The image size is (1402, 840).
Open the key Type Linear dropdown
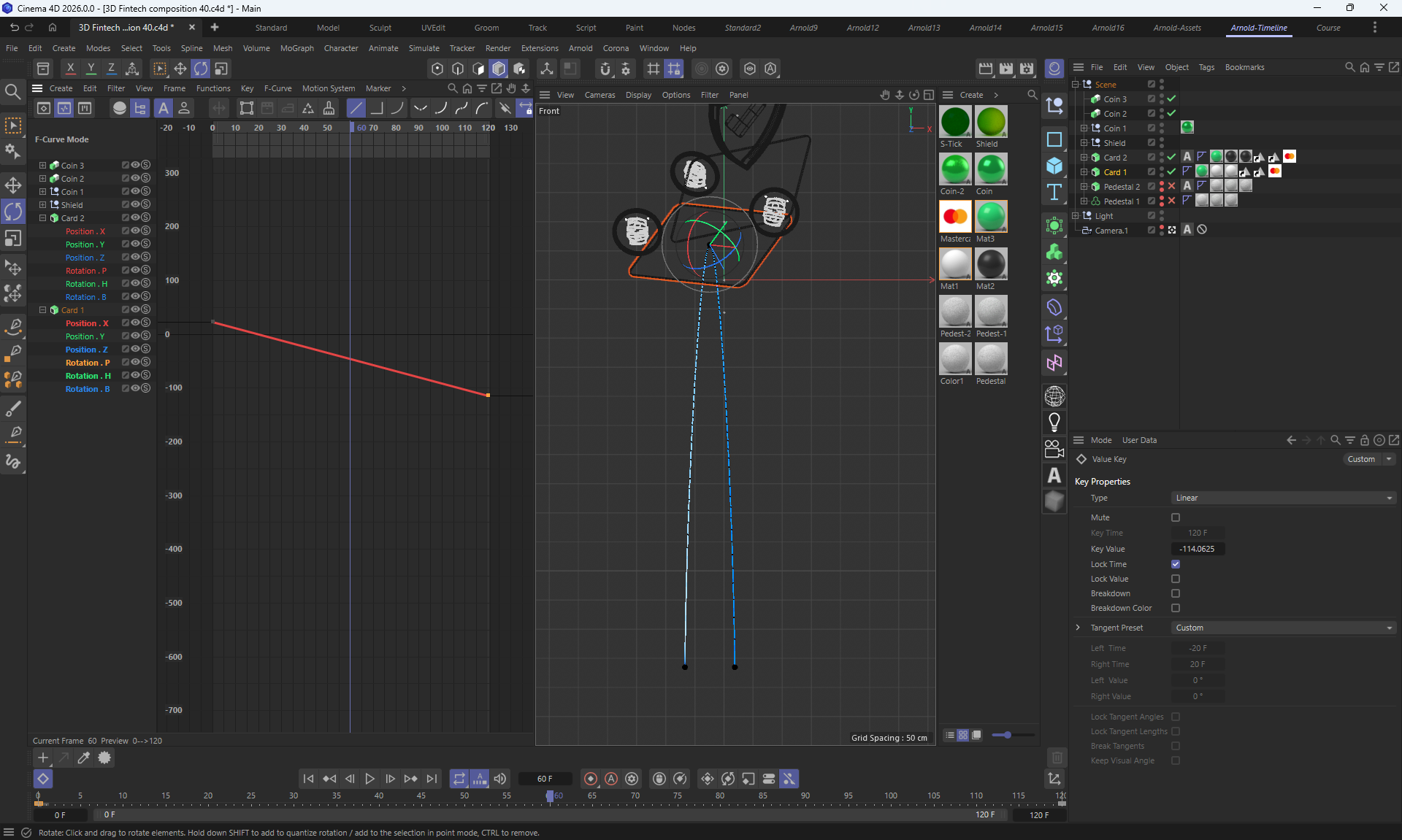(1282, 498)
